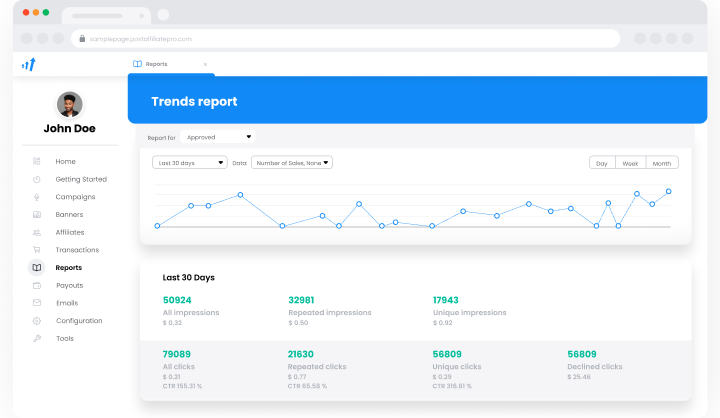Click the Configuration gear icon
720x418 pixels.
pos(37,321)
